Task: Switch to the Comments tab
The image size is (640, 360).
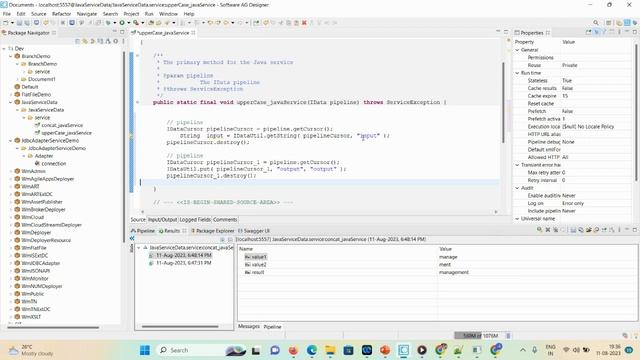Action: 225,220
